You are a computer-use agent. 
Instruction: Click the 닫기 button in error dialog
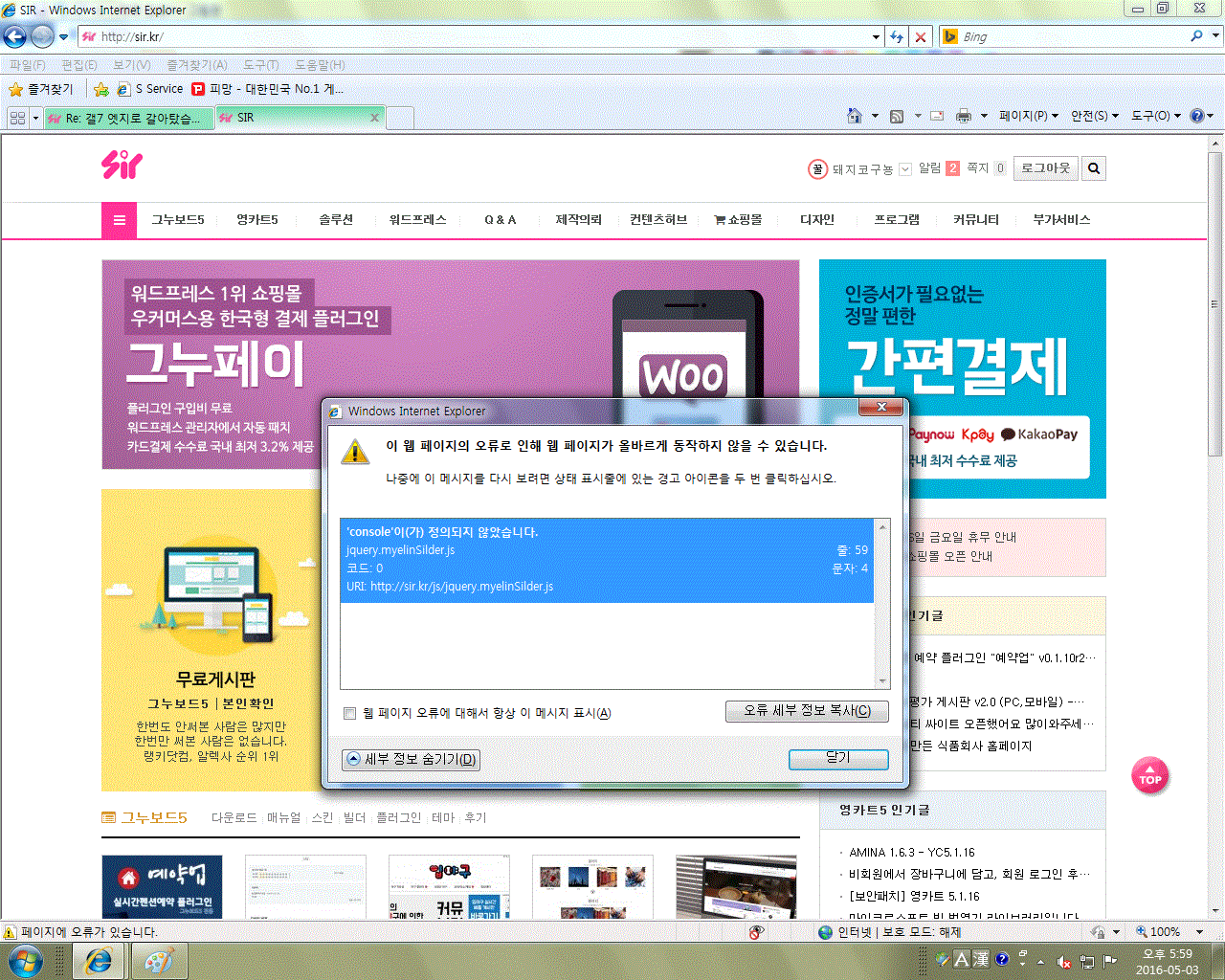coord(838,758)
